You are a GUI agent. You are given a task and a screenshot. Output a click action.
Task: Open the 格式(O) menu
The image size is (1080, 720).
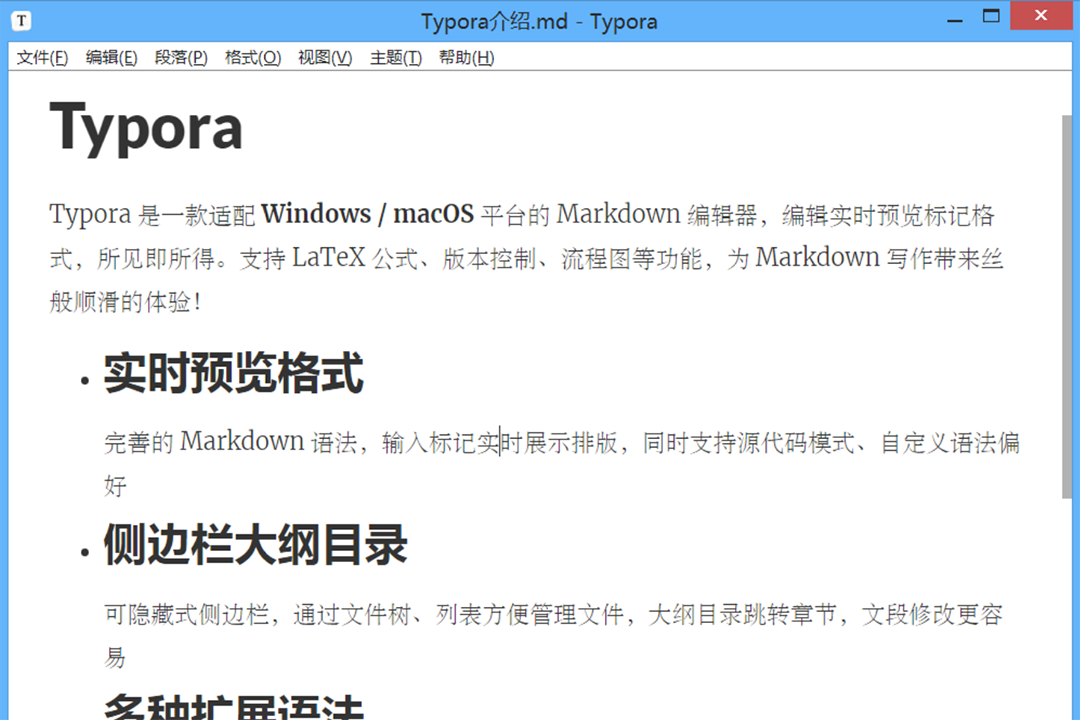tap(253, 57)
